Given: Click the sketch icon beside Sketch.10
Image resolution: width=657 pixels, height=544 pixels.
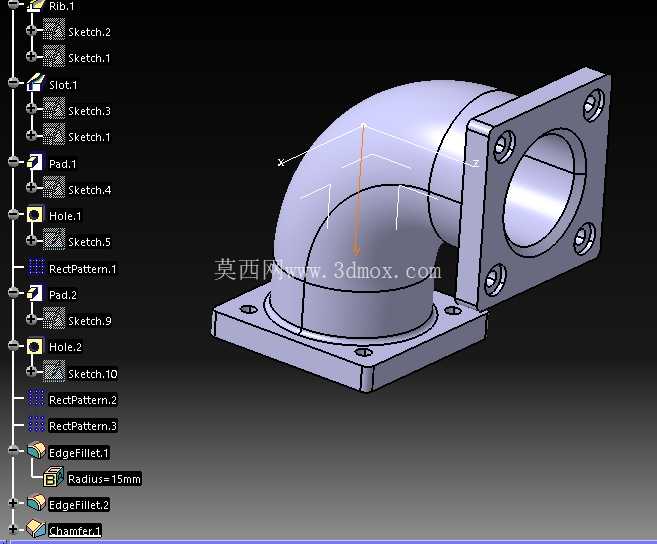Looking at the screenshot, I should click(x=54, y=371).
